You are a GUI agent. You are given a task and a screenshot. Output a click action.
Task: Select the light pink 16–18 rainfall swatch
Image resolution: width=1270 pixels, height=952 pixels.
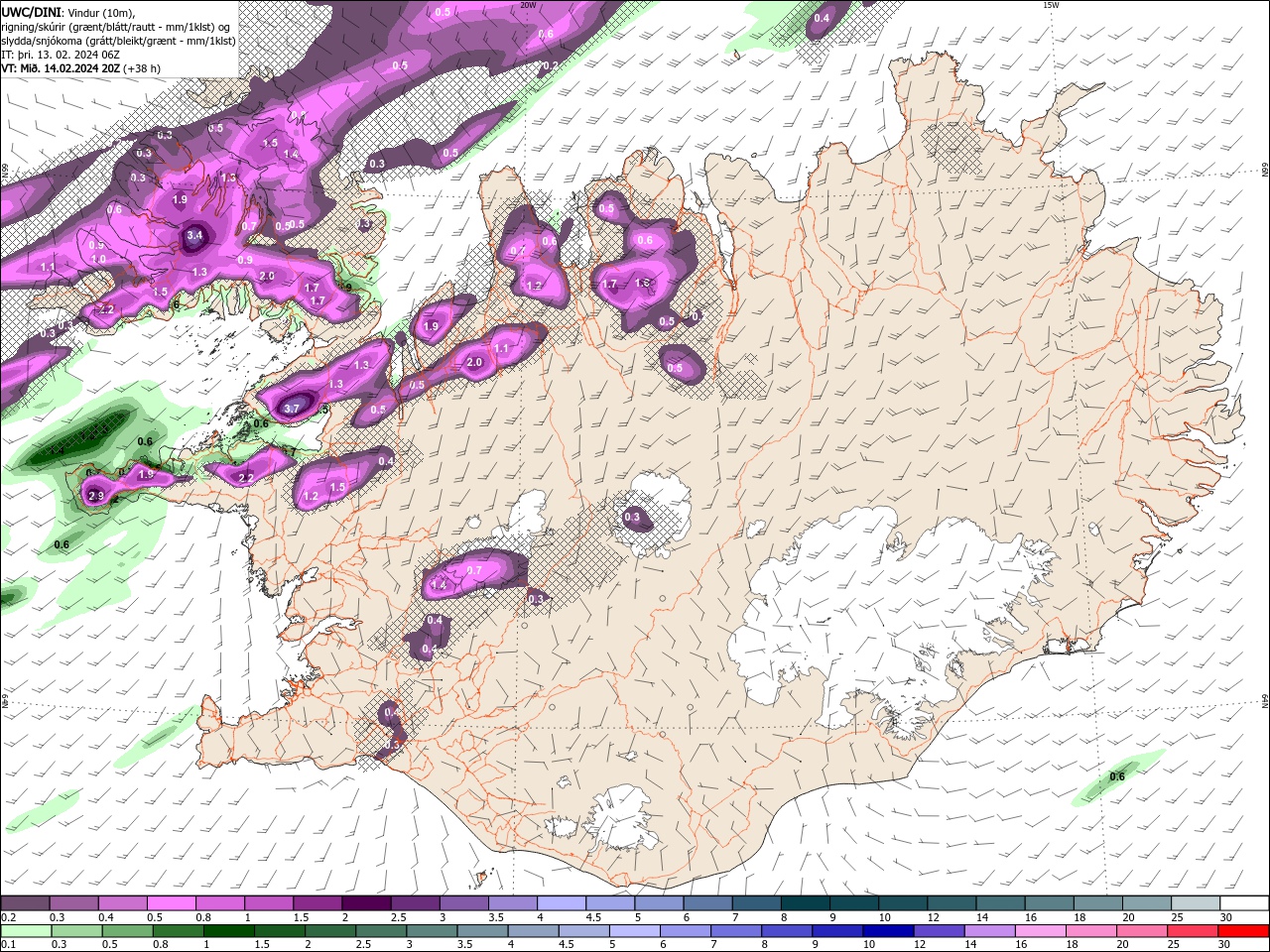click(x=1039, y=931)
